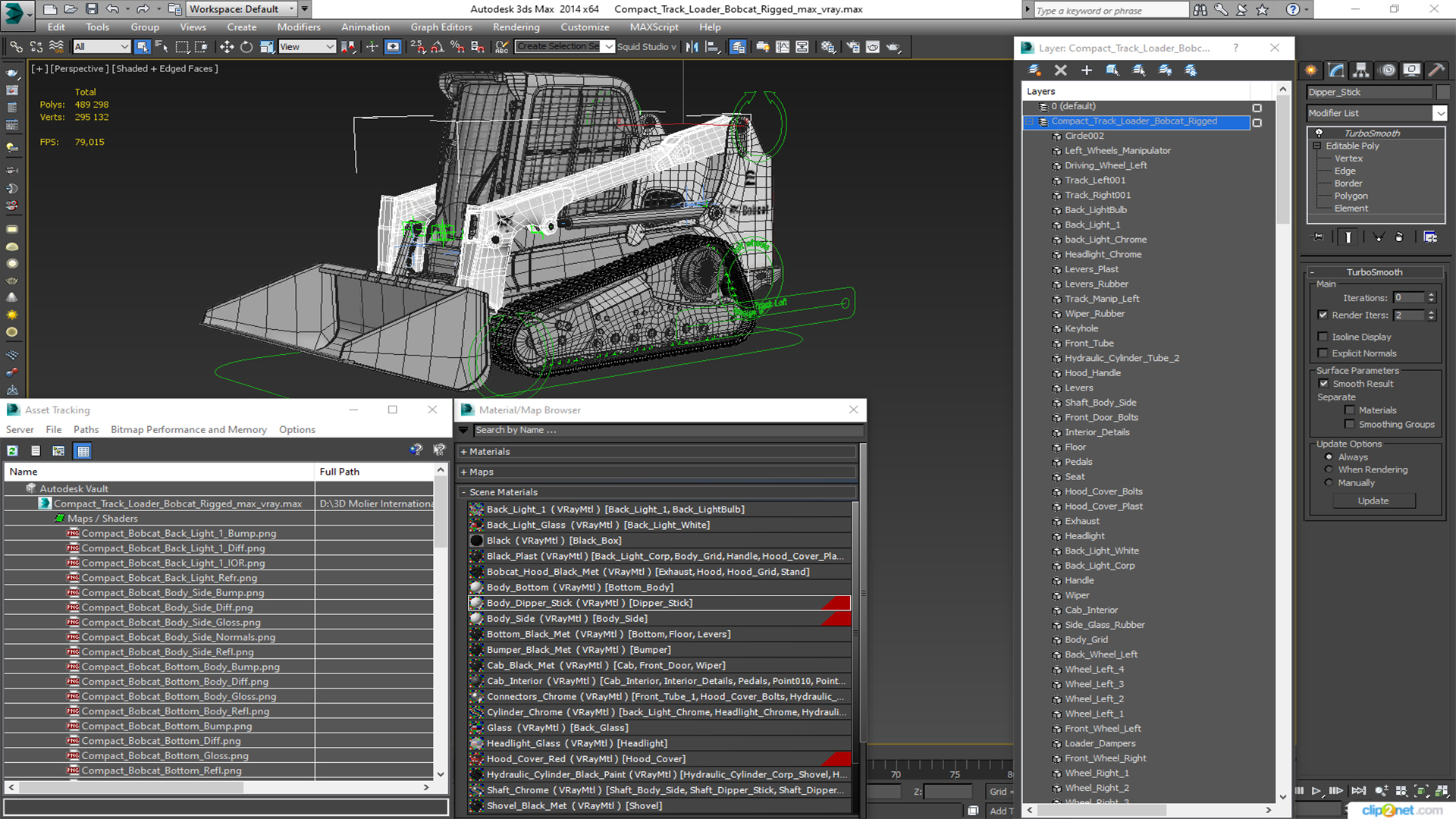Image resolution: width=1456 pixels, height=819 pixels.
Task: Click Add Selected Objects plus icon
Action: [x=1086, y=71]
